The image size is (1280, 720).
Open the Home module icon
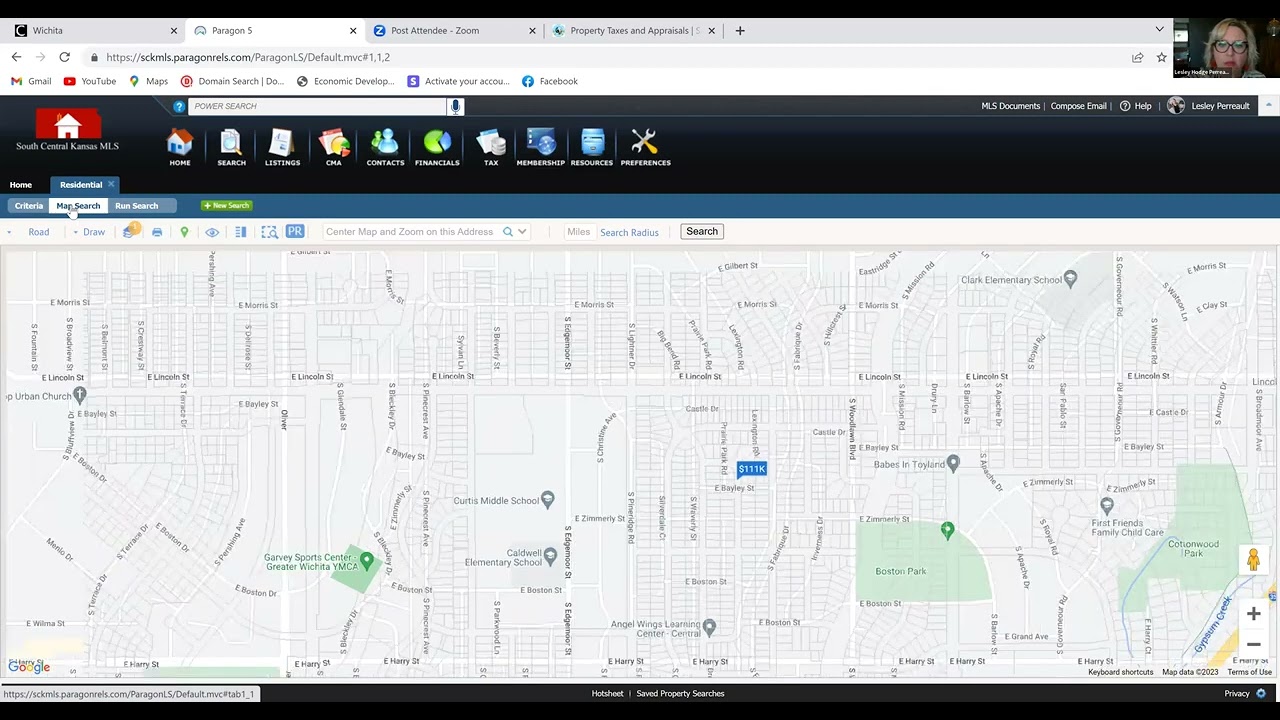[x=180, y=146]
